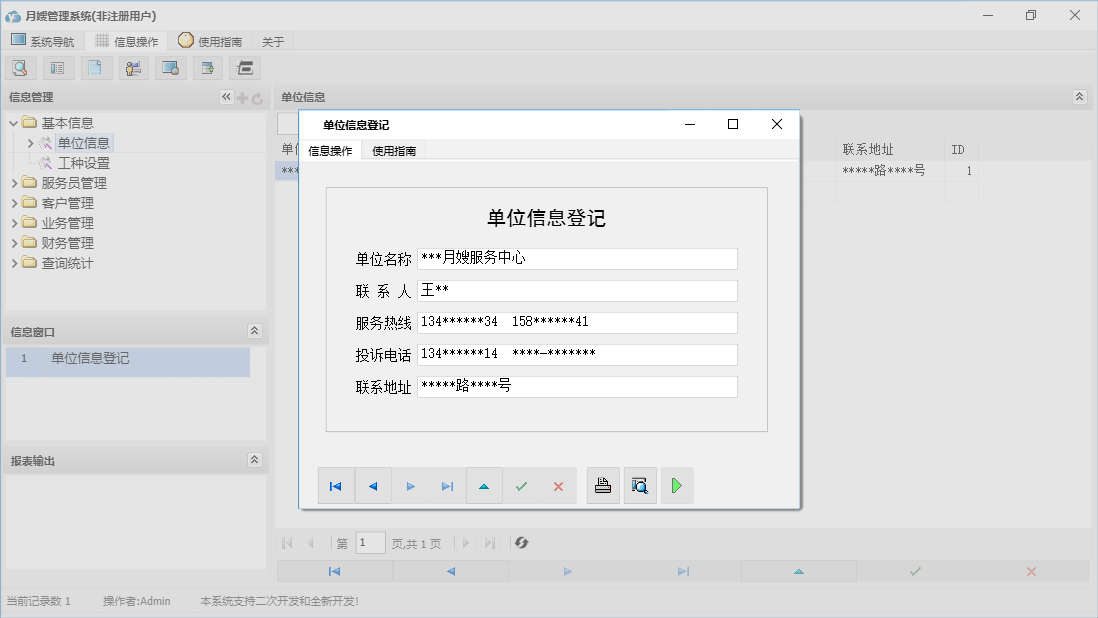1098x618 pixels.
Task: Click the blue document icon in main toolbar
Action: coord(95,68)
